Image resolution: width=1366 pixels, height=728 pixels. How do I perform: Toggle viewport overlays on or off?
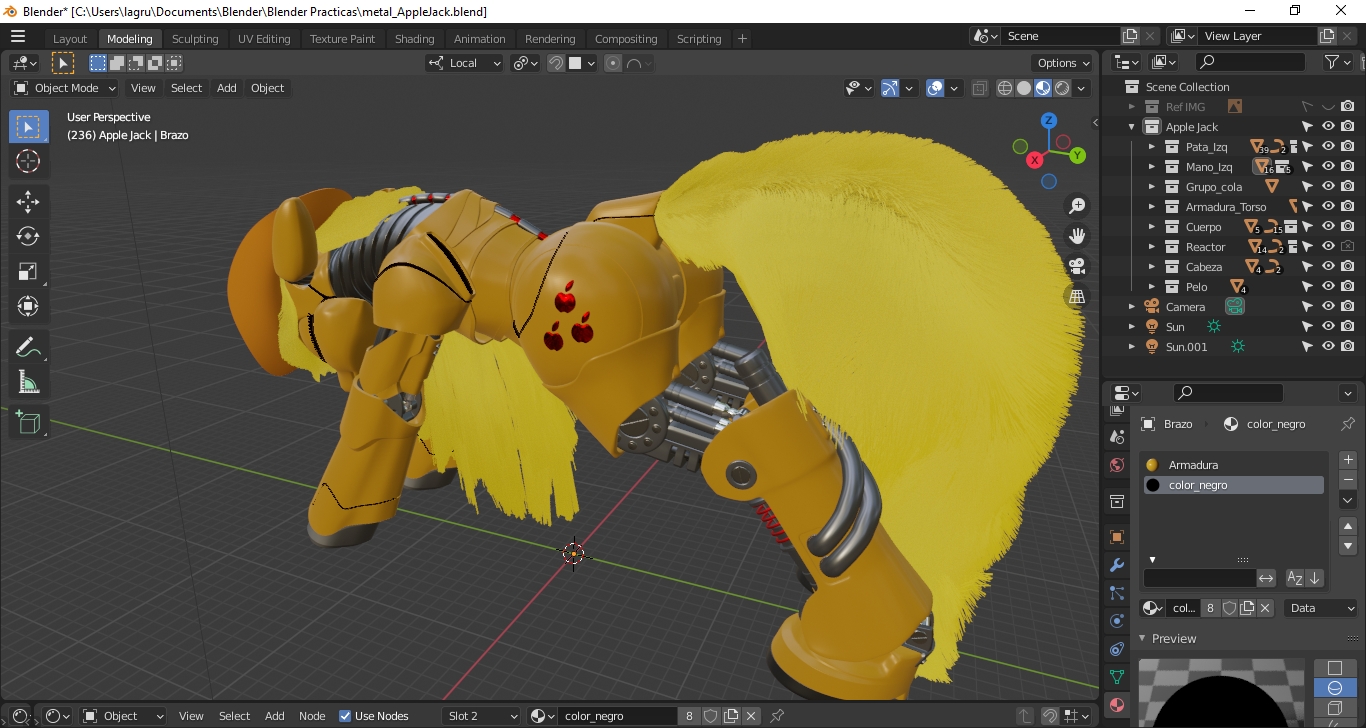tap(935, 88)
